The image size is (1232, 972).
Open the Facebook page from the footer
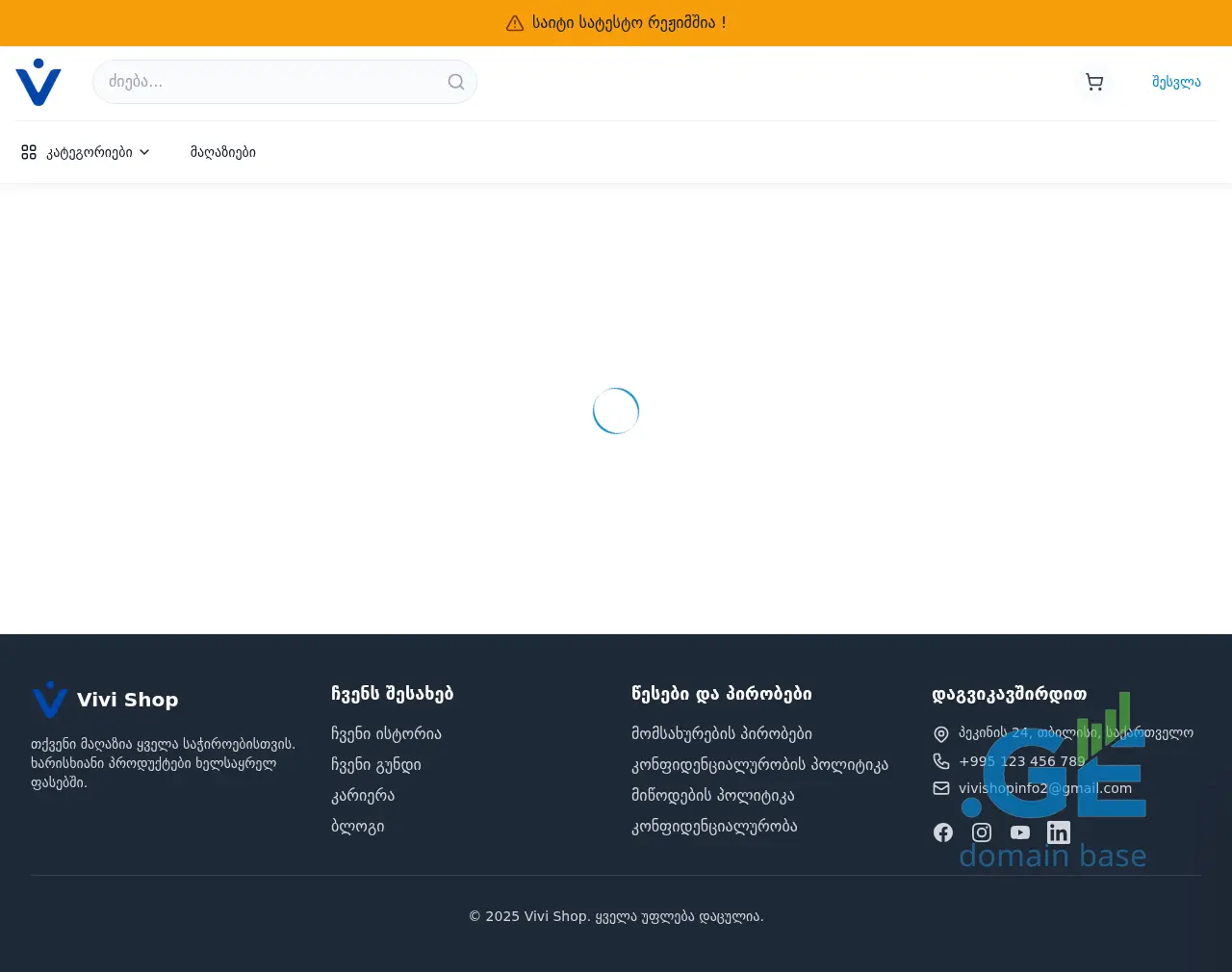pos(943,832)
